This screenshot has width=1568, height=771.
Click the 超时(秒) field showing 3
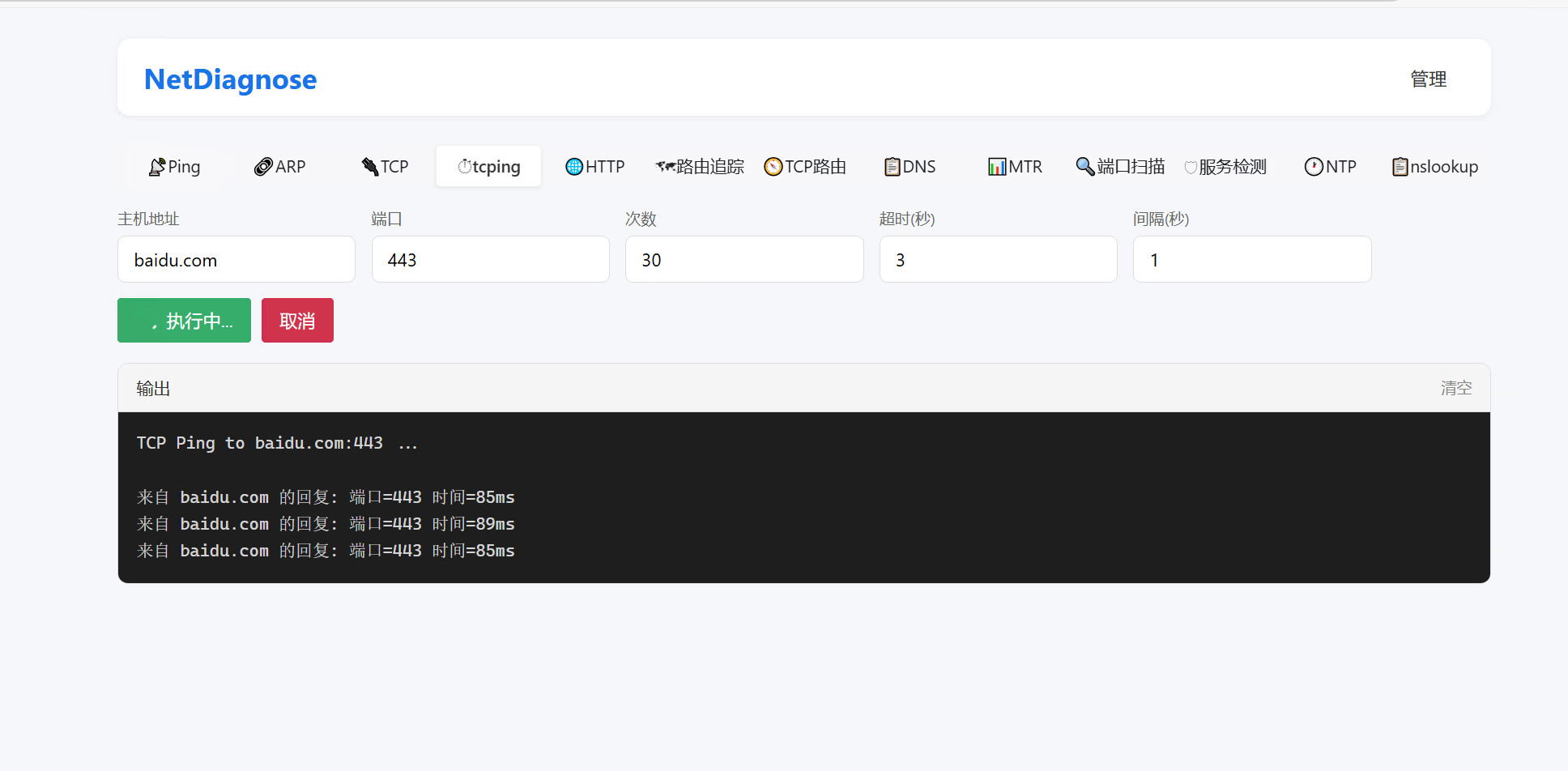[x=999, y=259]
